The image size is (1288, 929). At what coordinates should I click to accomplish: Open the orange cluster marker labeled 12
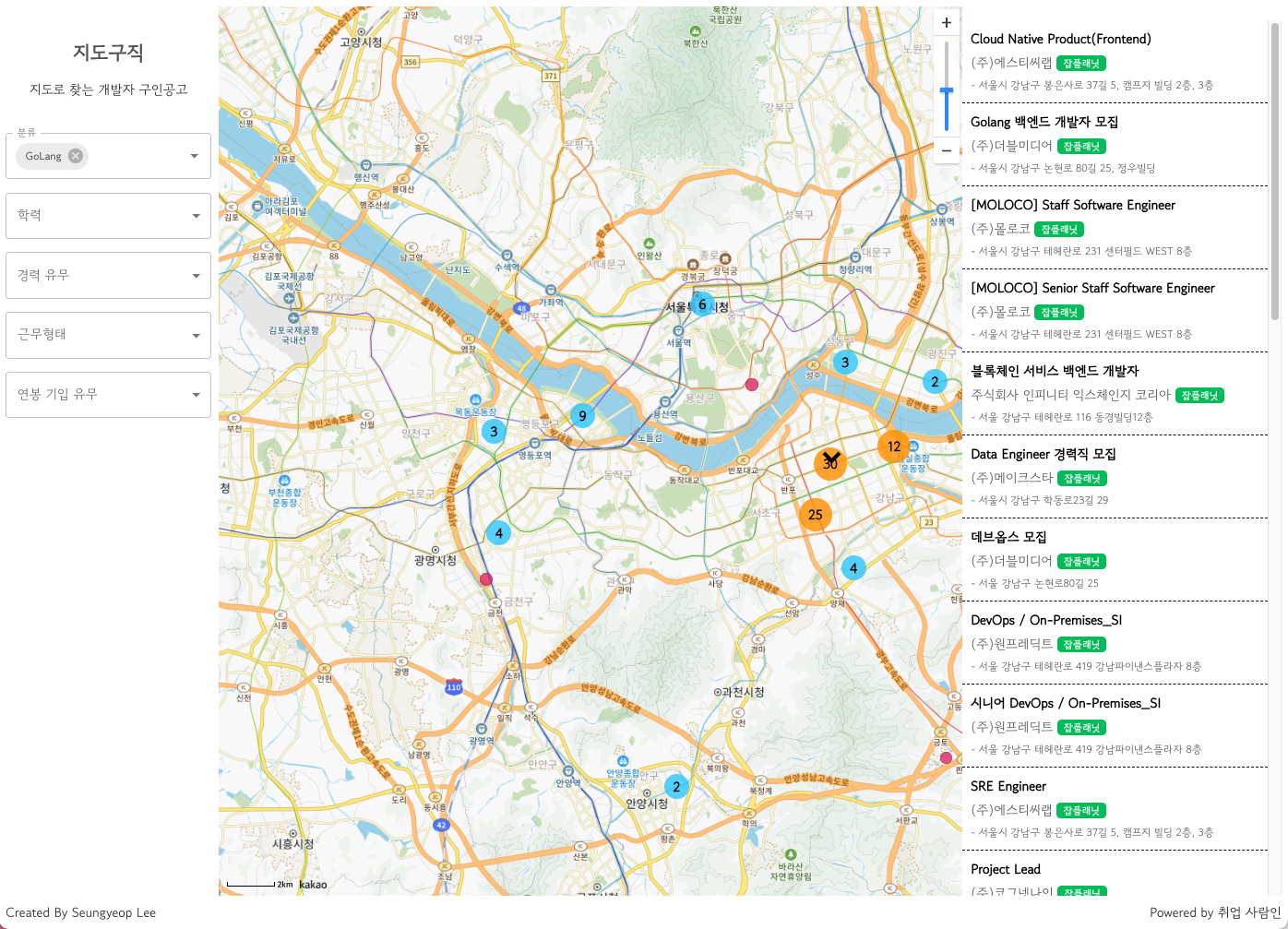pos(893,447)
